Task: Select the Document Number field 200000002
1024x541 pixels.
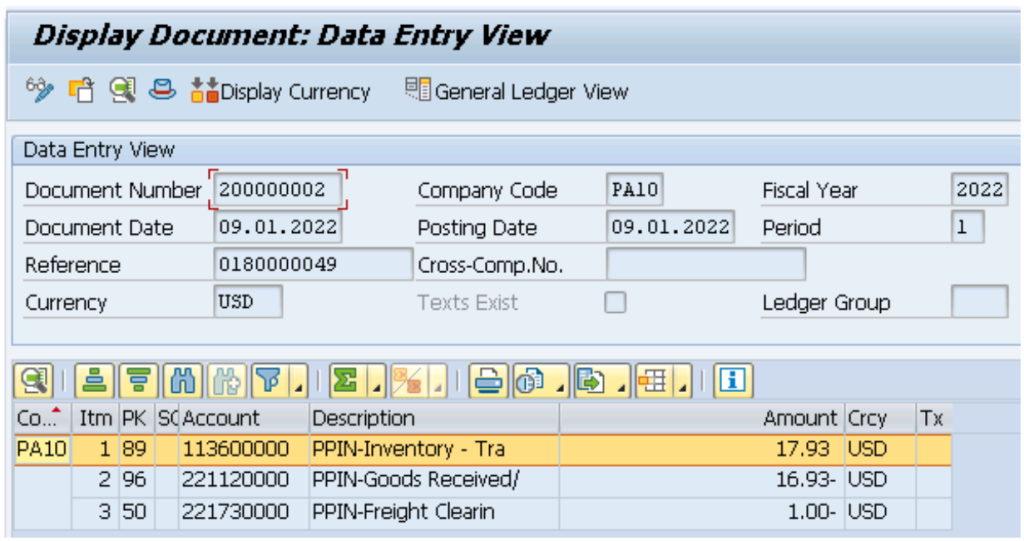Action: pos(278,189)
